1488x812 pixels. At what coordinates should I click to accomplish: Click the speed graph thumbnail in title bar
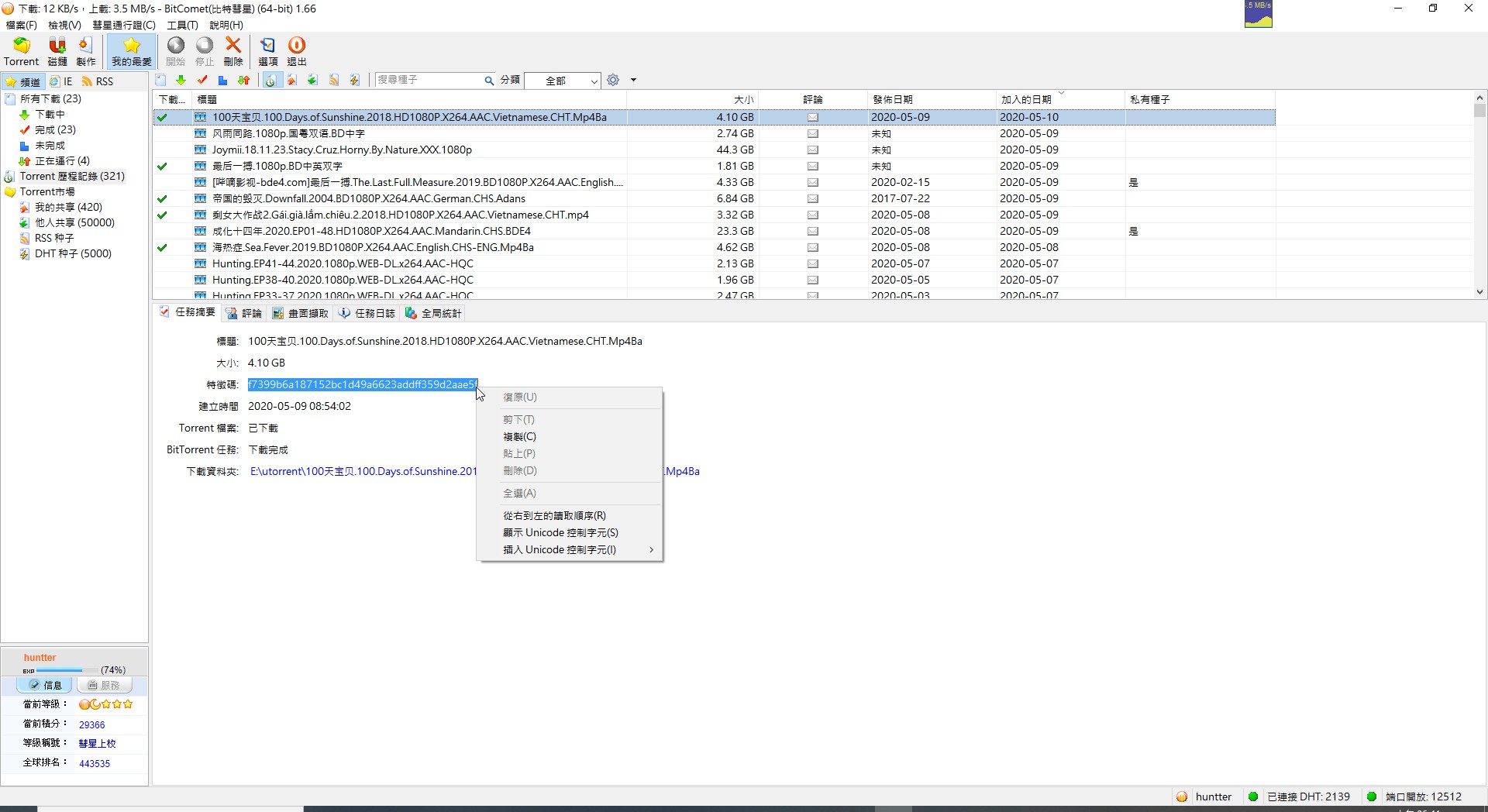[1259, 14]
